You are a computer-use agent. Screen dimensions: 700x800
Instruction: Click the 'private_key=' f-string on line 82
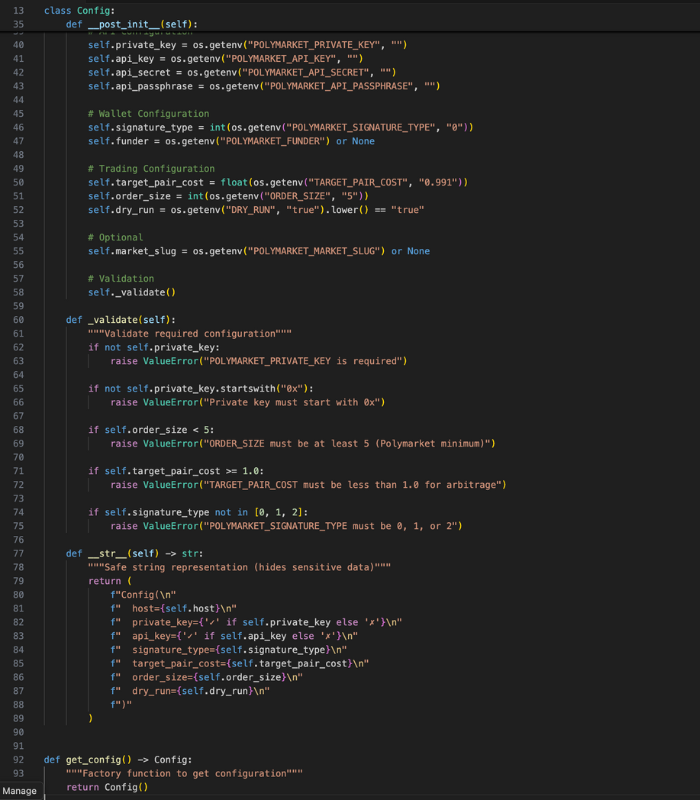pos(256,623)
